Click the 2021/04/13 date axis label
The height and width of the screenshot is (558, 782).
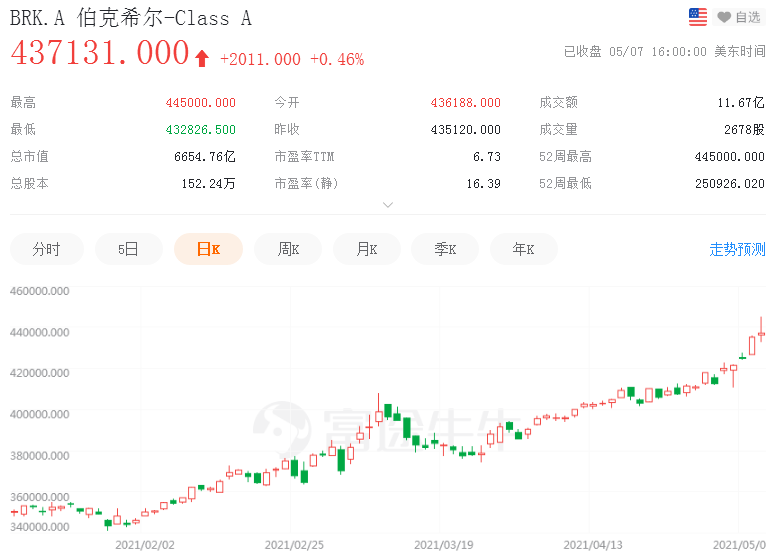click(x=593, y=545)
